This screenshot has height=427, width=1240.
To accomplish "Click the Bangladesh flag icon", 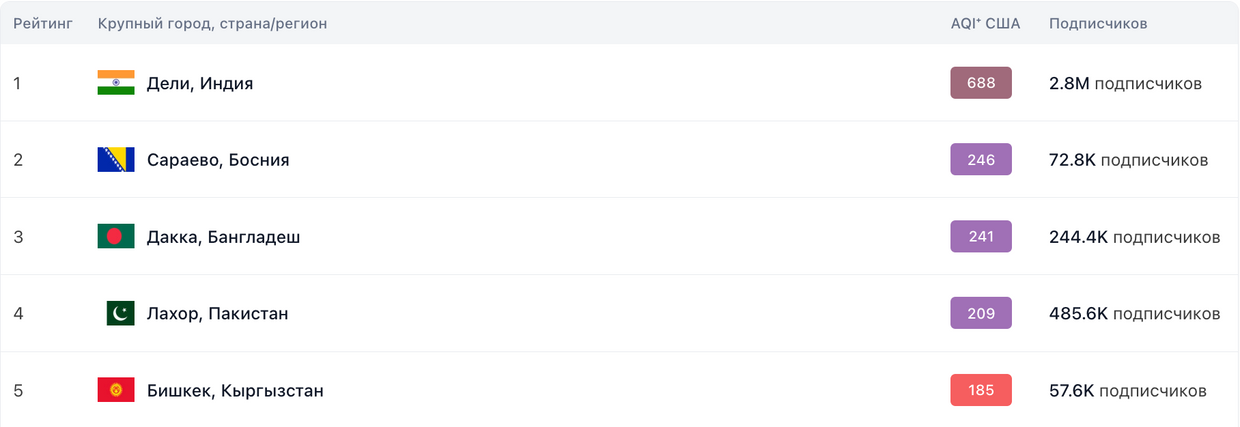I will coord(116,237).
